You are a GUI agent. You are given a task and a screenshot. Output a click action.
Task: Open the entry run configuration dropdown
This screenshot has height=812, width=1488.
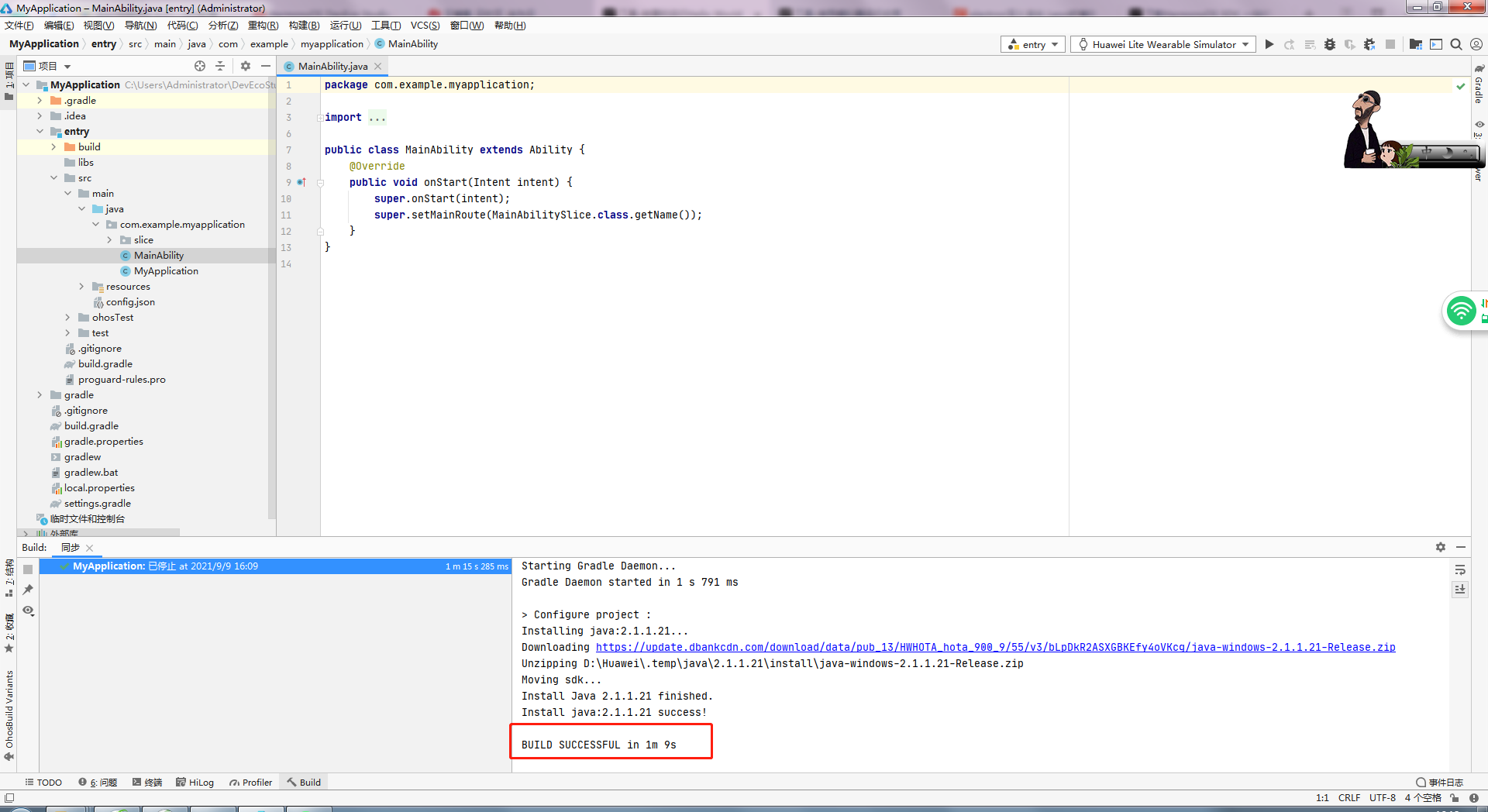(1033, 44)
